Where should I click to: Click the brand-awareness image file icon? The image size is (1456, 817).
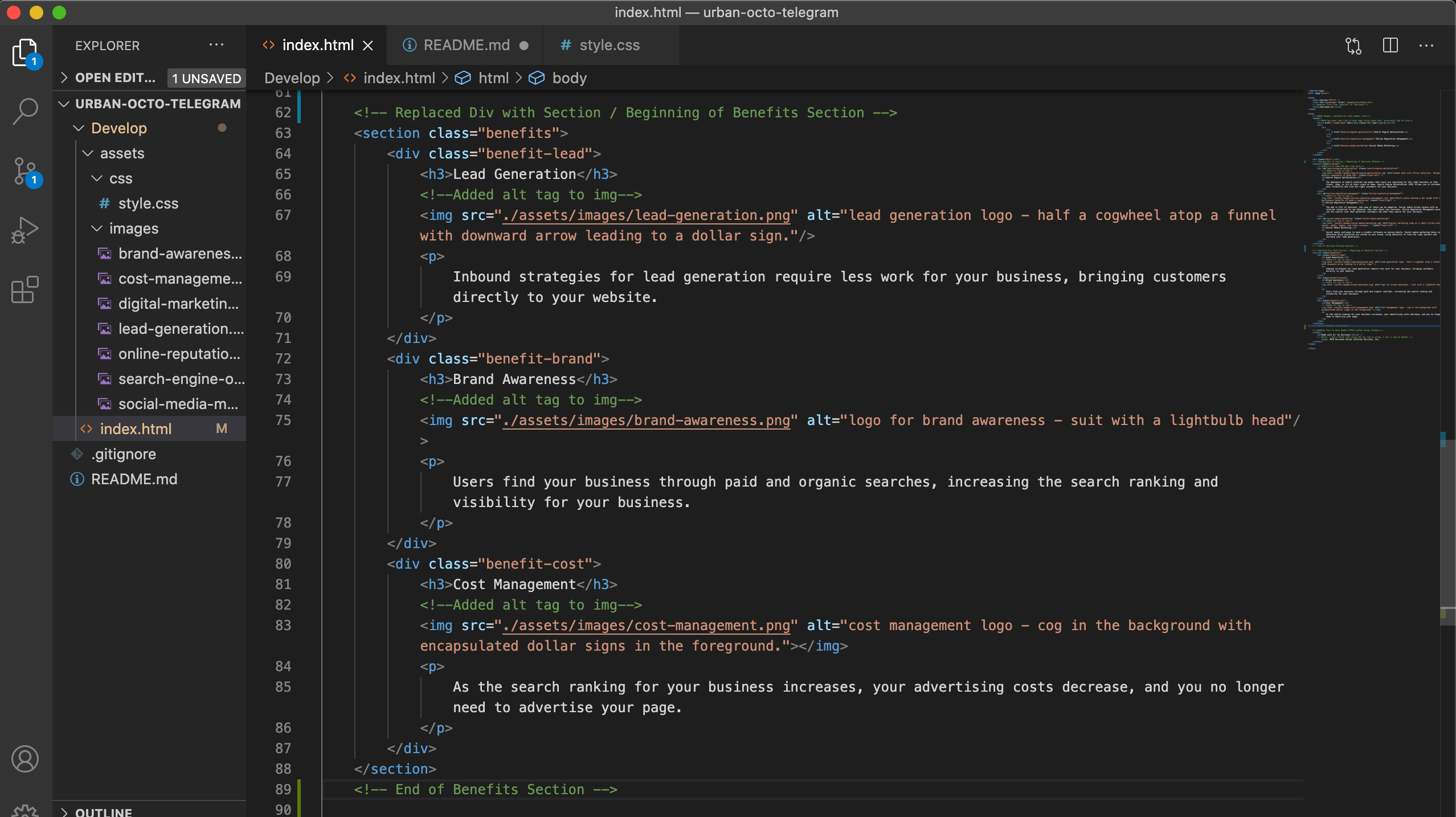point(105,254)
